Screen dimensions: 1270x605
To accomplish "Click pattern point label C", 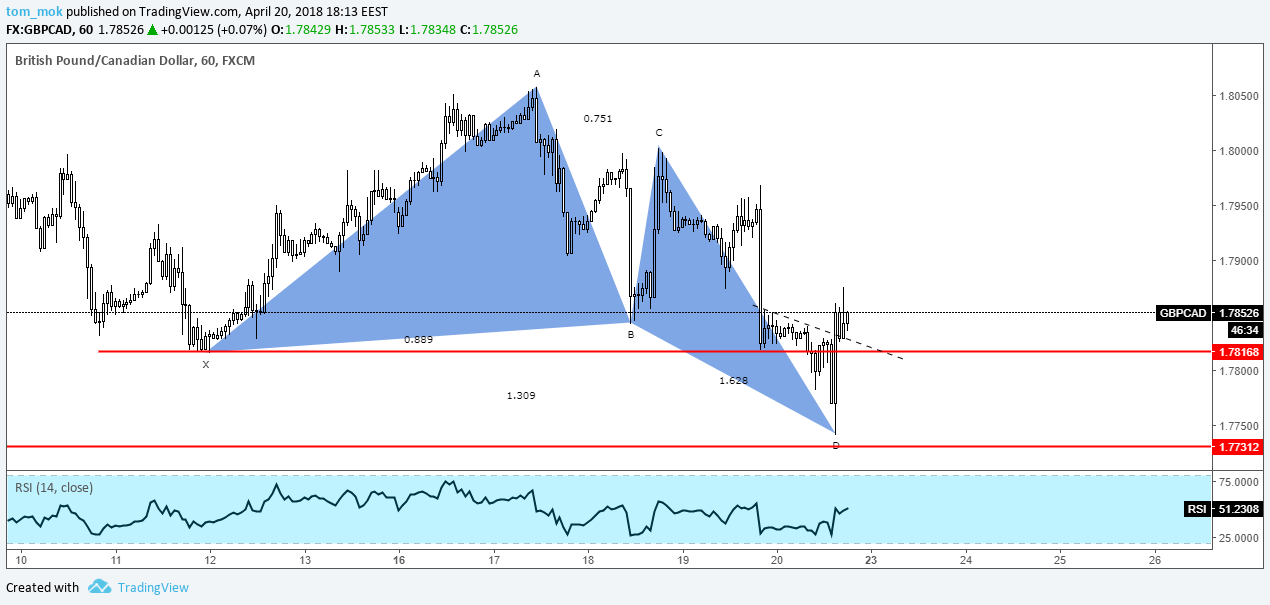I will [x=659, y=132].
